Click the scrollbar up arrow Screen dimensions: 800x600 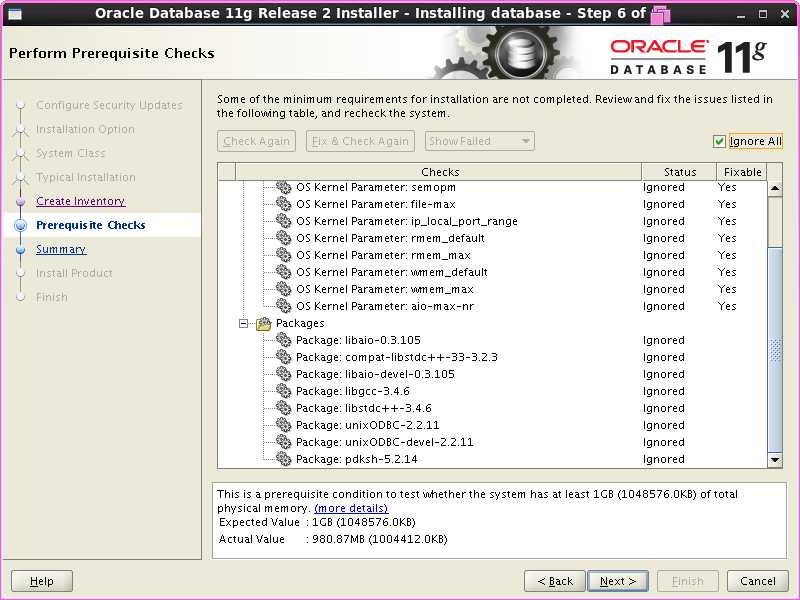point(775,188)
